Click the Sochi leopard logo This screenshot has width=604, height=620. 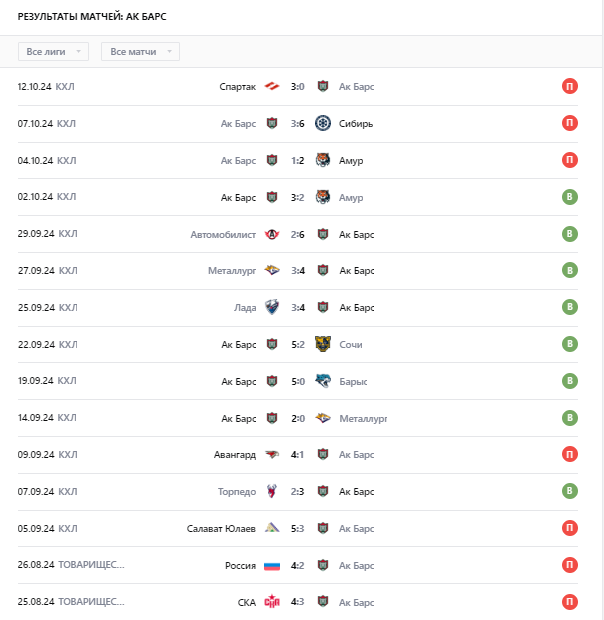point(323,345)
